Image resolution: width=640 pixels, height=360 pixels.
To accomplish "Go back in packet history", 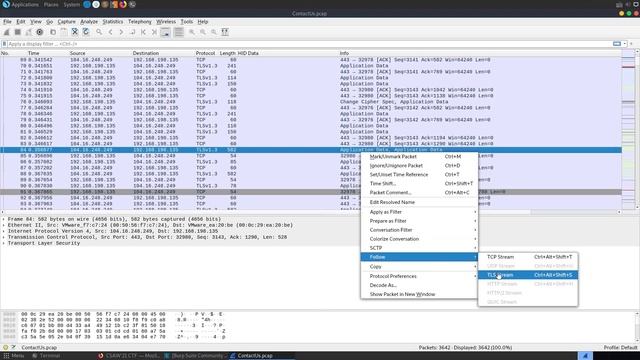I will pyautogui.click(x=110, y=32).
